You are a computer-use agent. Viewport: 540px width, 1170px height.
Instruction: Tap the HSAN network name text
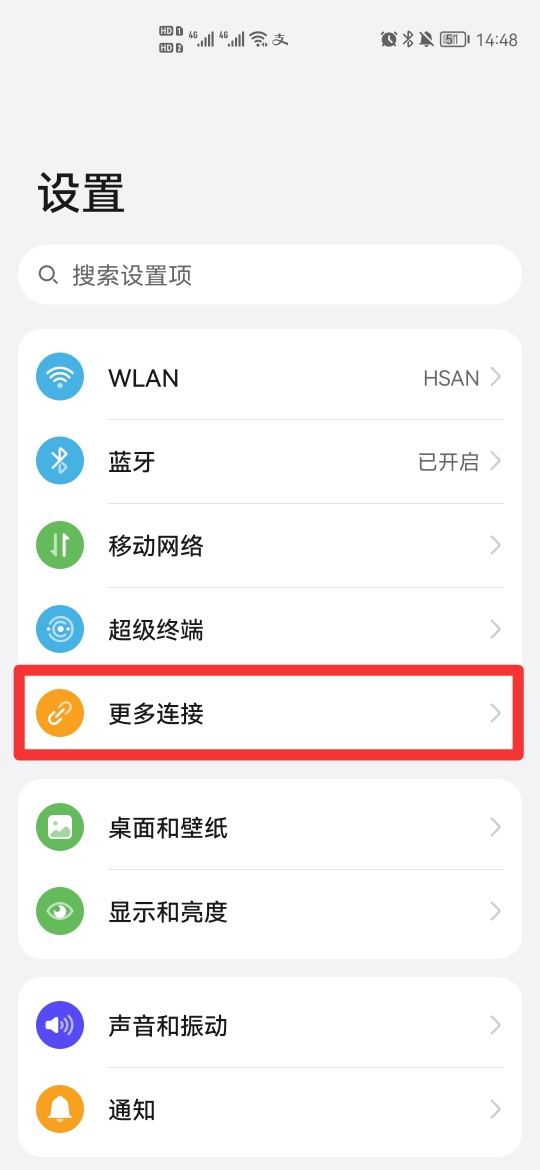(x=451, y=378)
